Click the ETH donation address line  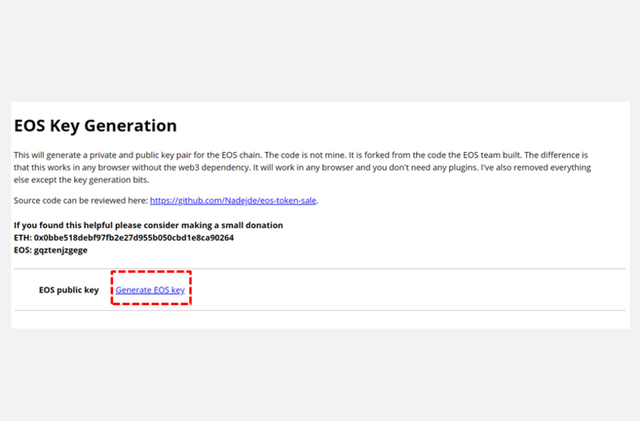pyautogui.click(x=124, y=238)
